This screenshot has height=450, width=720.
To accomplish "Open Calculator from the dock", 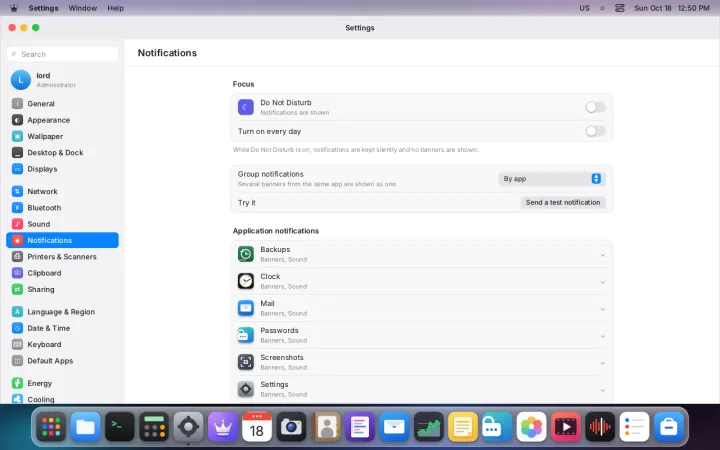I will tap(154, 427).
